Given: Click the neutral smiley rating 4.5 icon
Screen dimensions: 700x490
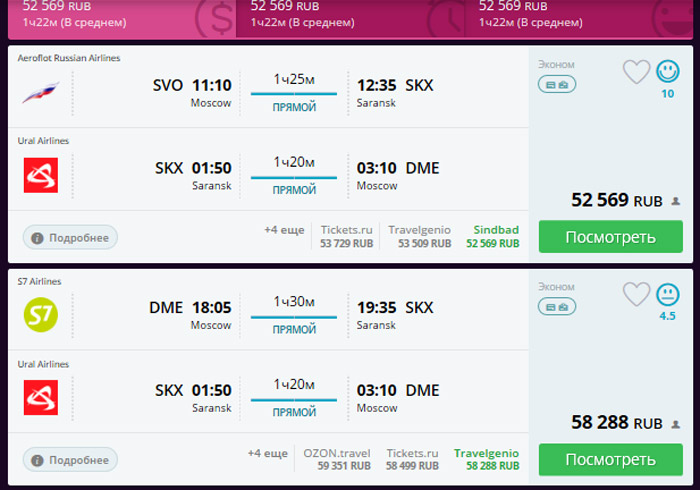Looking at the screenshot, I should pyautogui.click(x=667, y=294).
